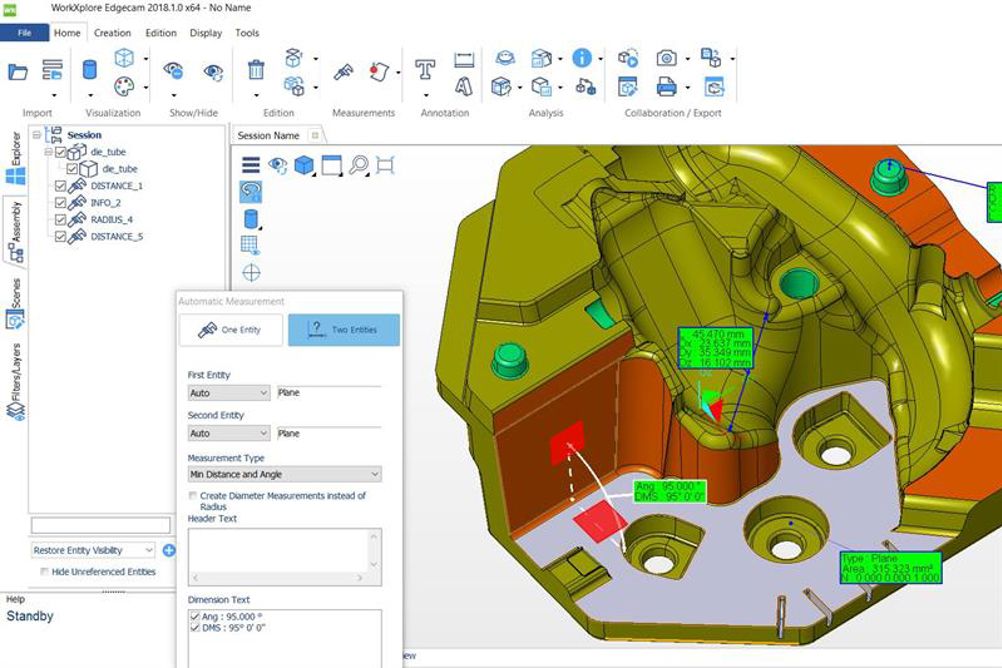Select the Session Name viewport tab
1002x668 pixels.
(x=268, y=136)
